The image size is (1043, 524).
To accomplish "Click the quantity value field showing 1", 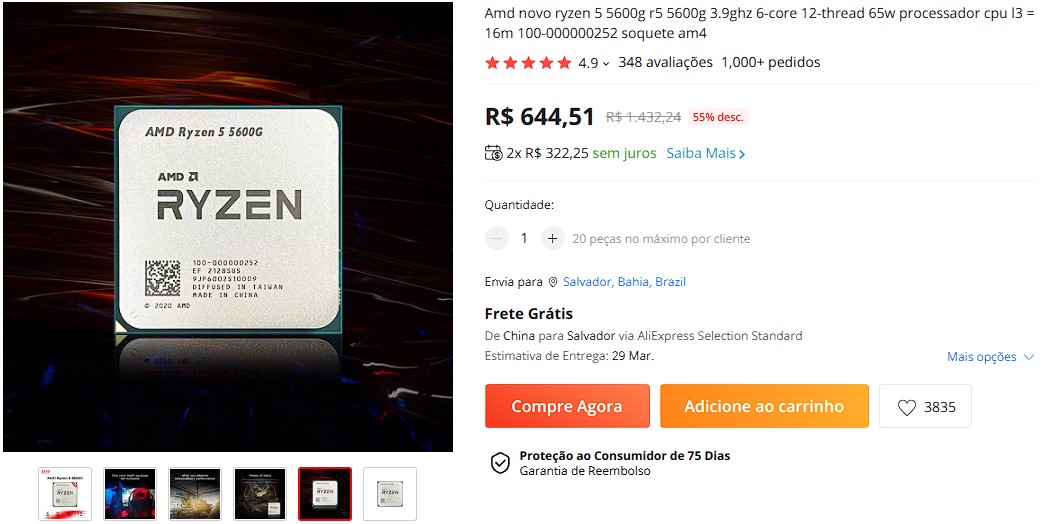I will point(524,238).
